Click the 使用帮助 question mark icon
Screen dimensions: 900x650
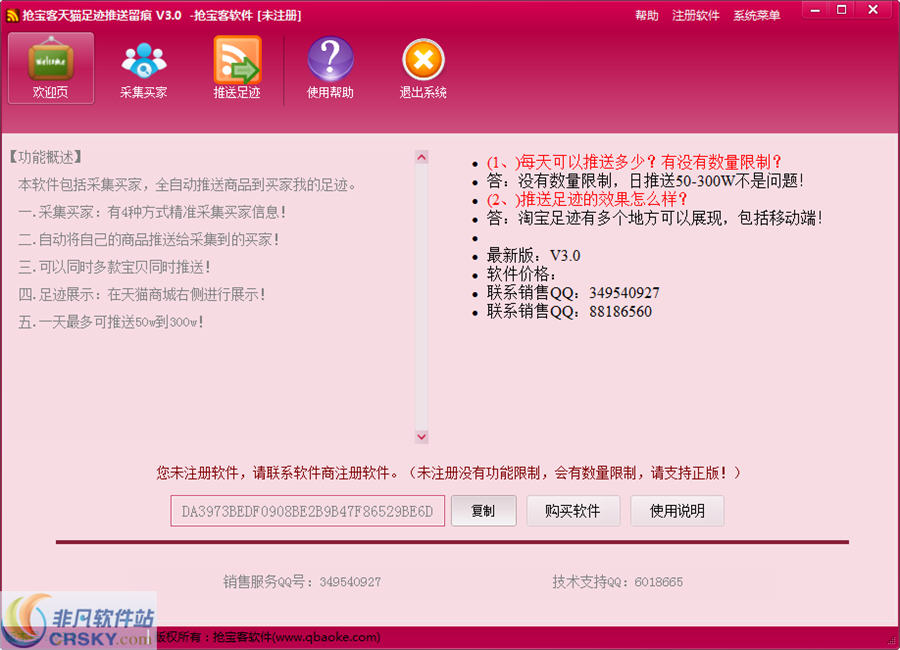(330, 67)
